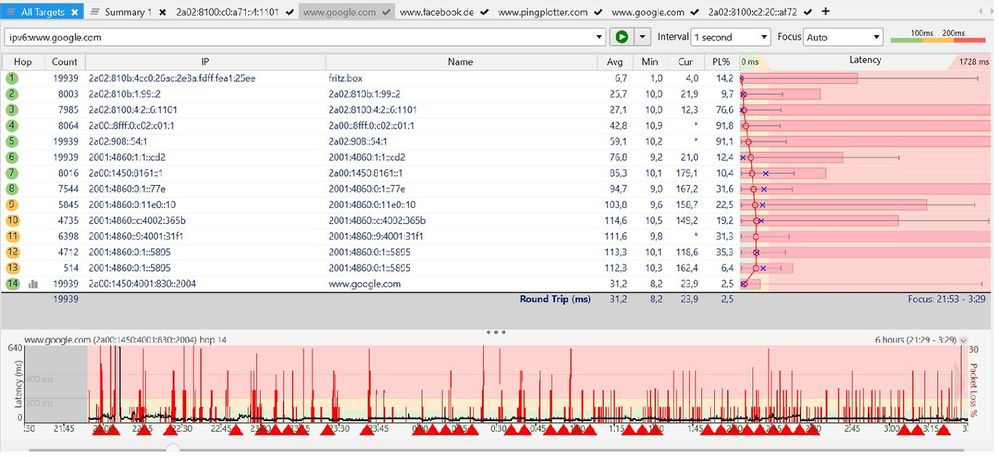Switch to the All Targets tab

pyautogui.click(x=41, y=12)
